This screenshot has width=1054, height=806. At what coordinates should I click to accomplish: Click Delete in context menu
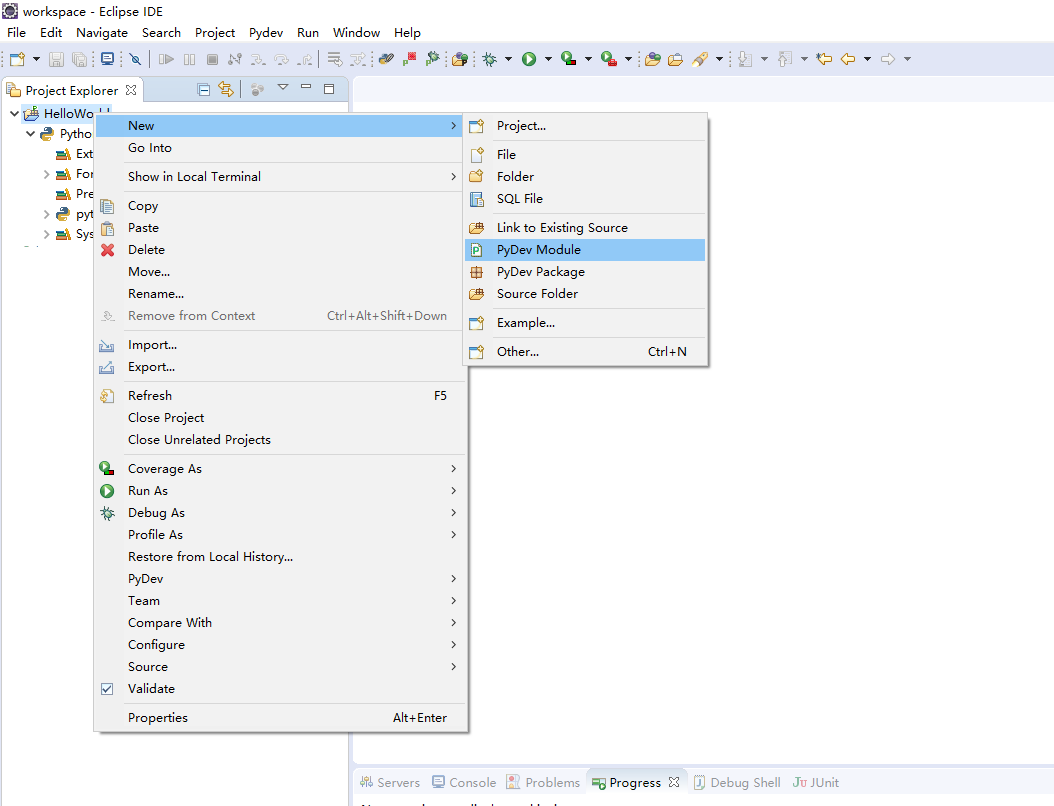280,250
